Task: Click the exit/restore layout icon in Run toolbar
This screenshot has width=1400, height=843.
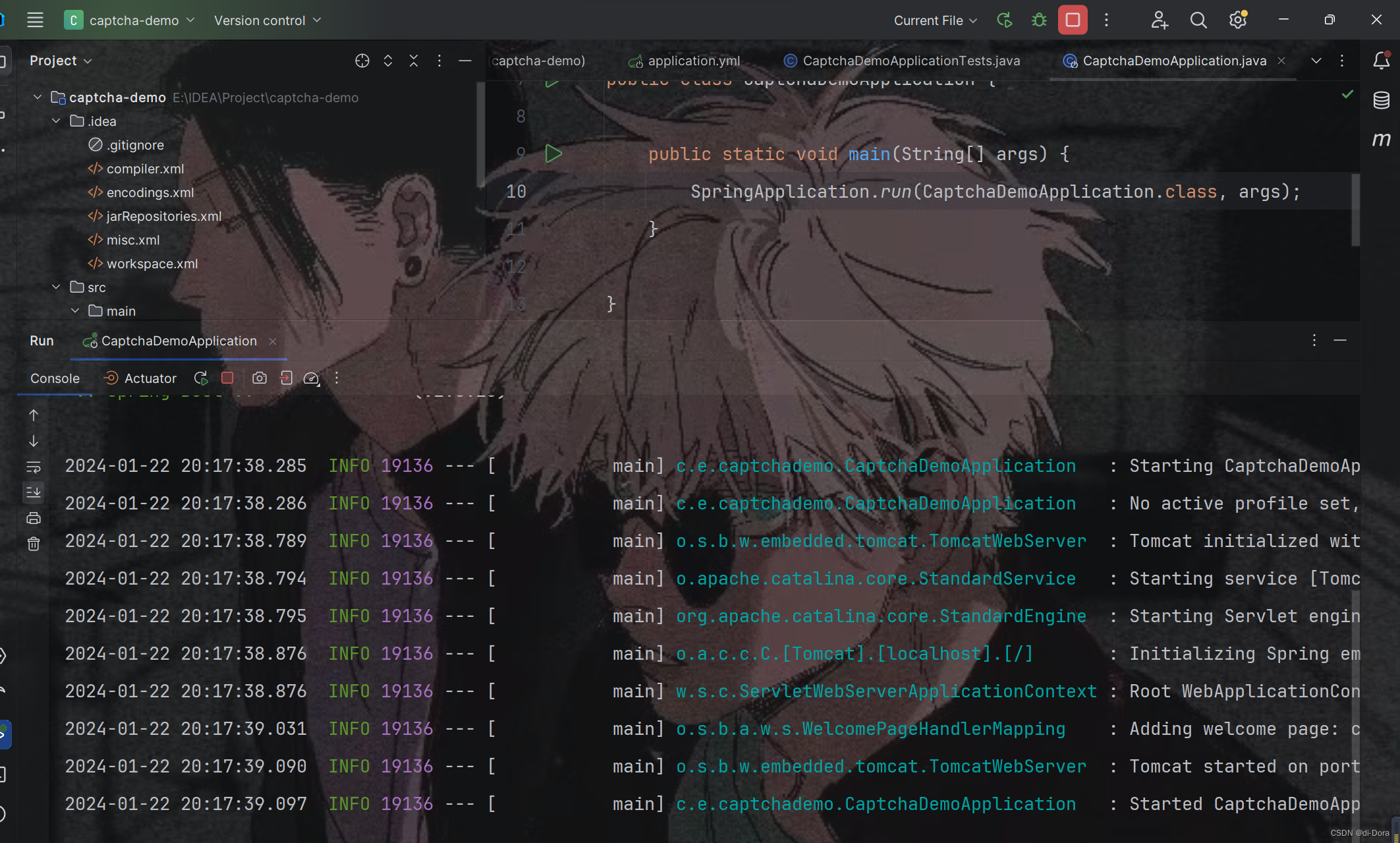Action: (x=286, y=378)
